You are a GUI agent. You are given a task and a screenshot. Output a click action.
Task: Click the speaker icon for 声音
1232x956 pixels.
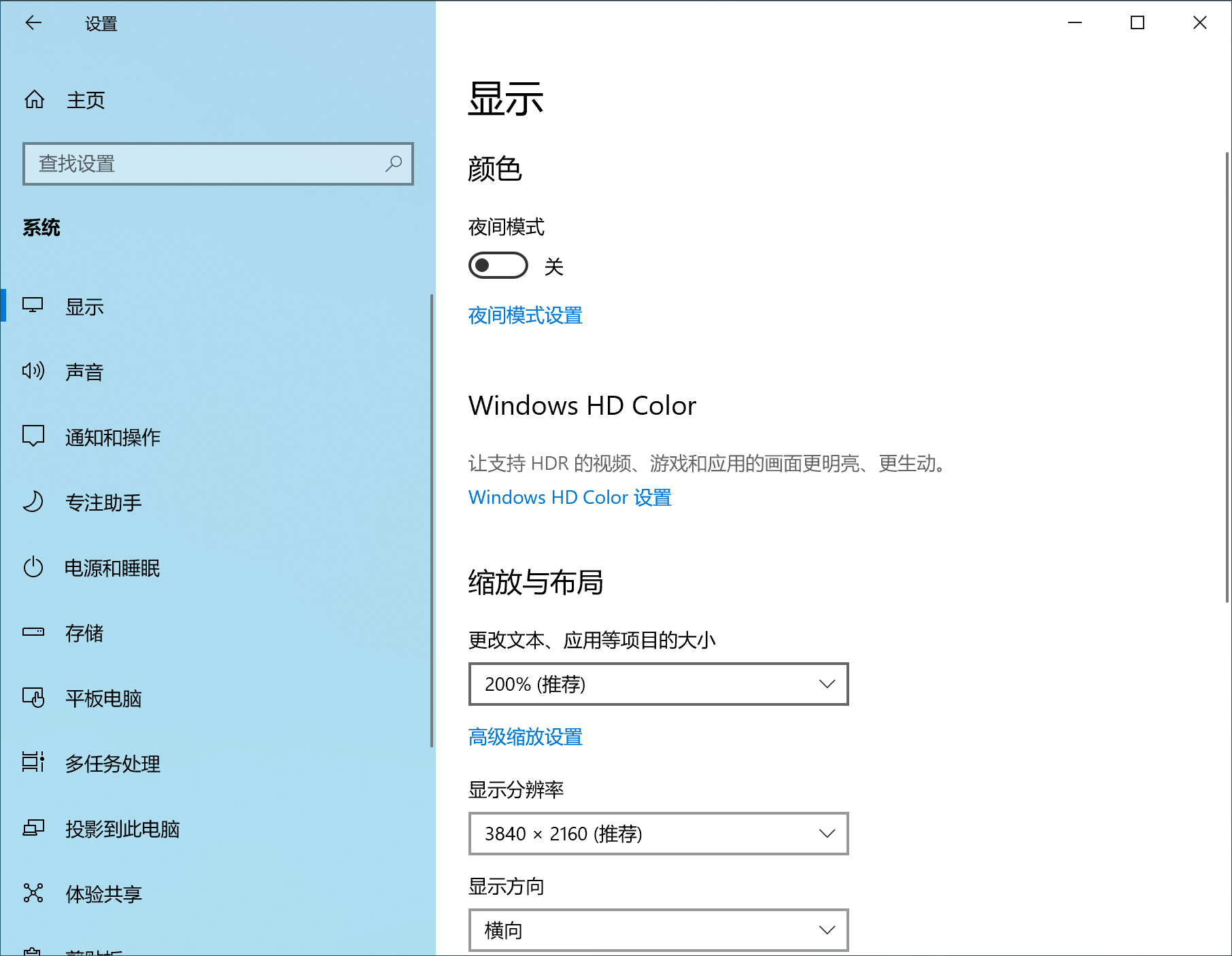click(x=33, y=371)
